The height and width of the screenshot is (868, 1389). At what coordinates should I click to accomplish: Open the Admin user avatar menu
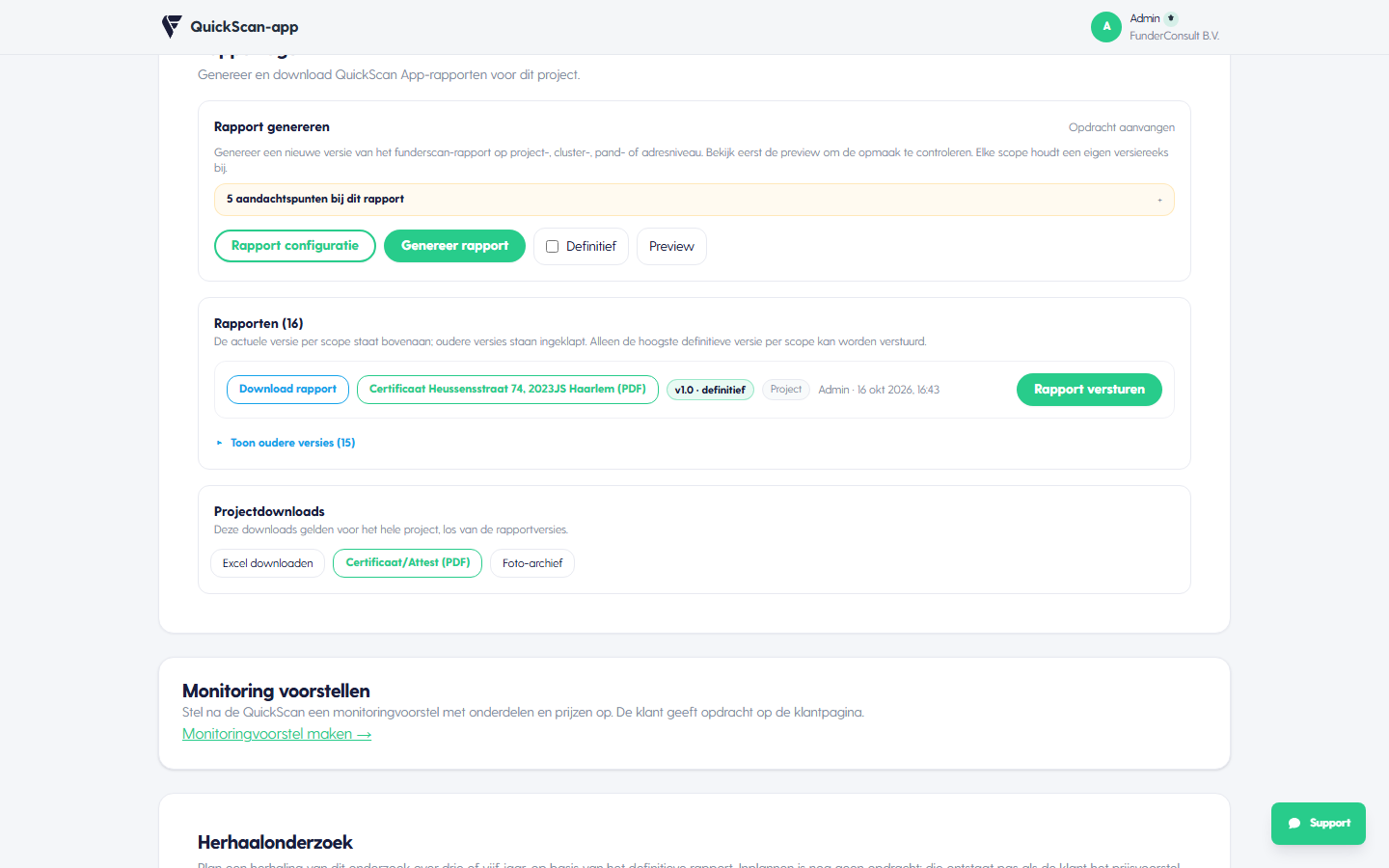coord(1106,27)
